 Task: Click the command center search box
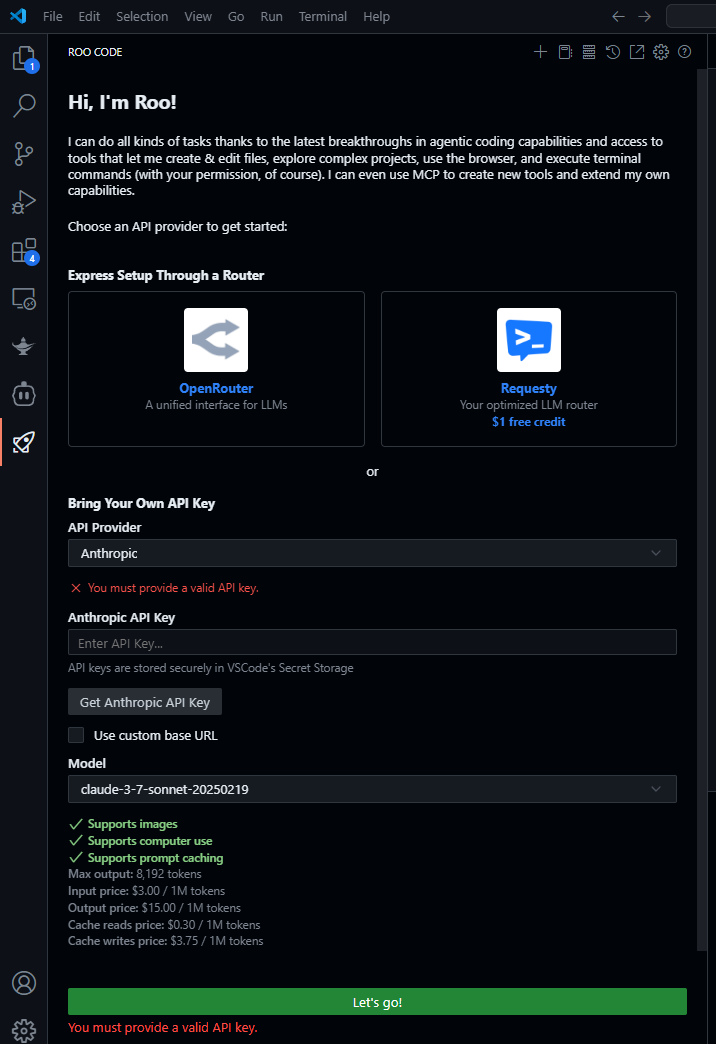tap(691, 17)
